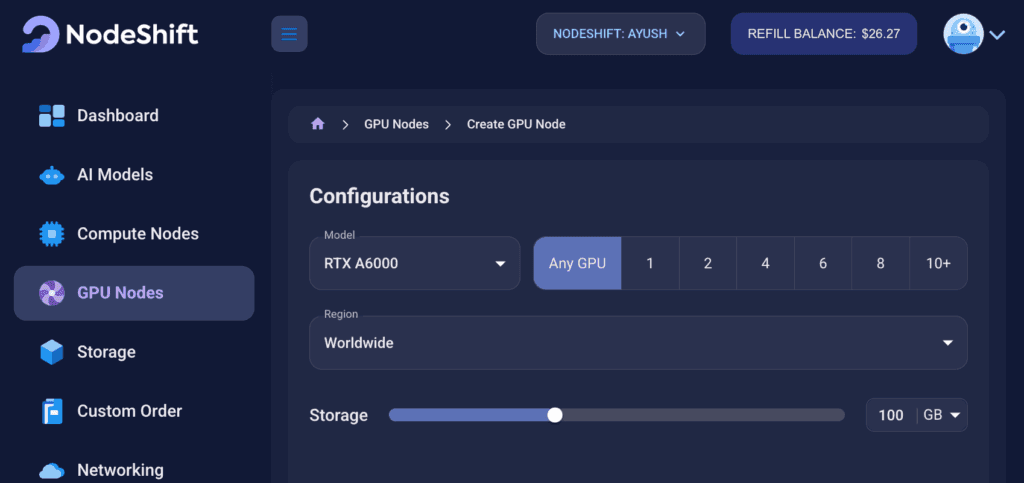This screenshot has width=1024, height=483.
Task: Select GPU count 8
Action: (880, 263)
